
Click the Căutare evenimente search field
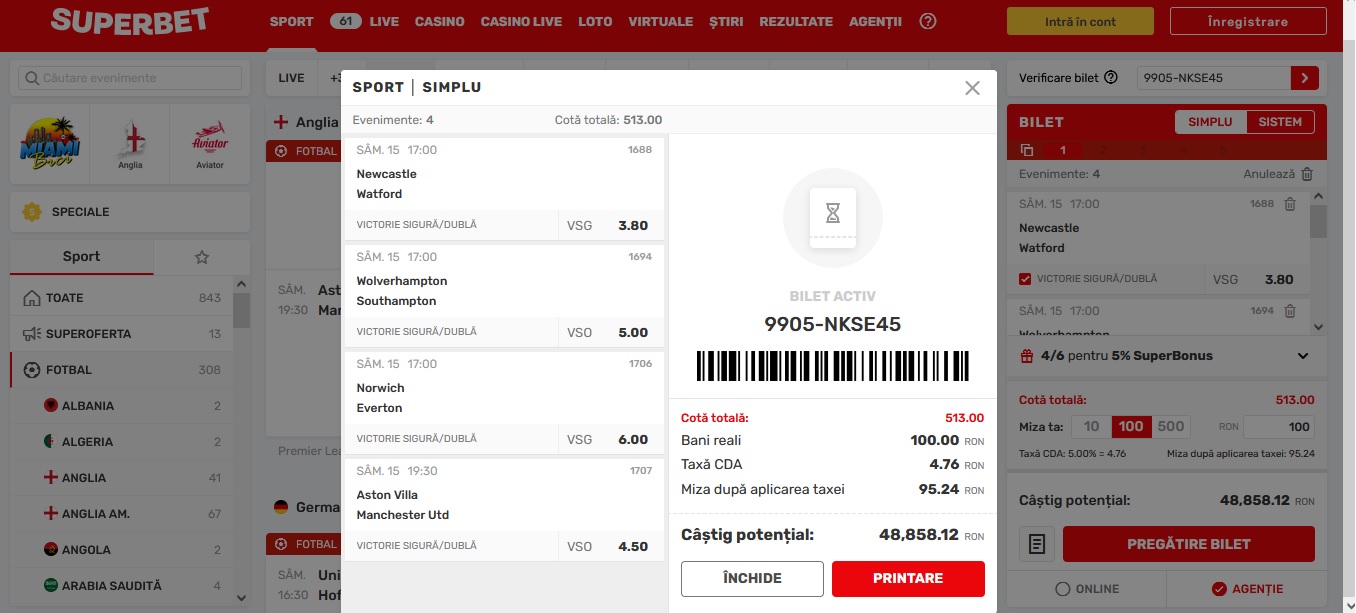pyautogui.click(x=130, y=78)
